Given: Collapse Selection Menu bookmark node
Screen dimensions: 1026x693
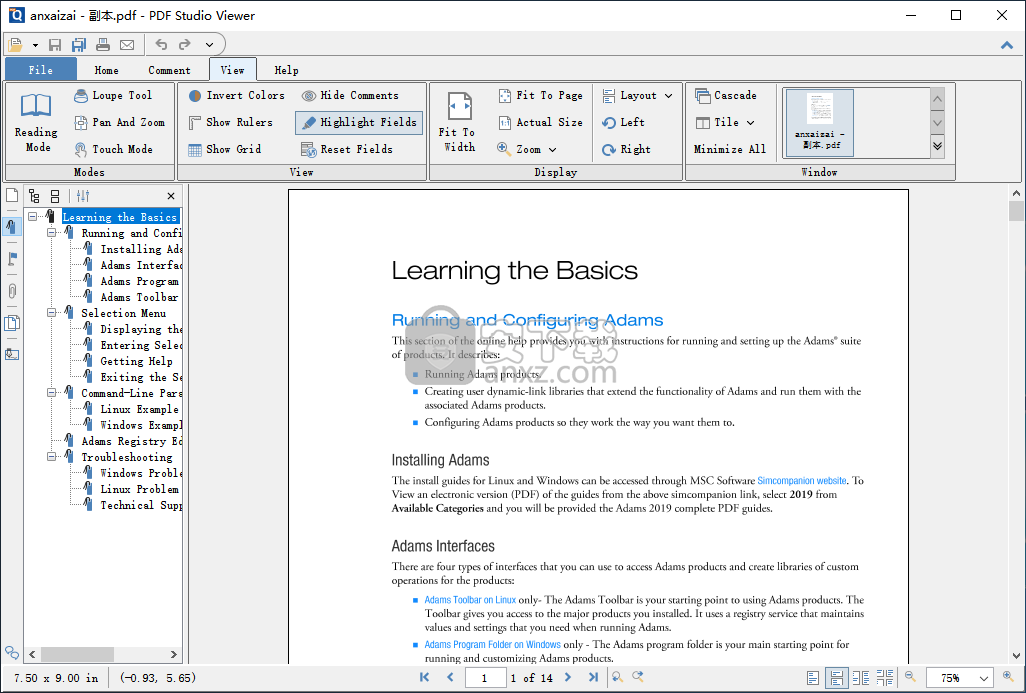Looking at the screenshot, I should click(x=52, y=313).
